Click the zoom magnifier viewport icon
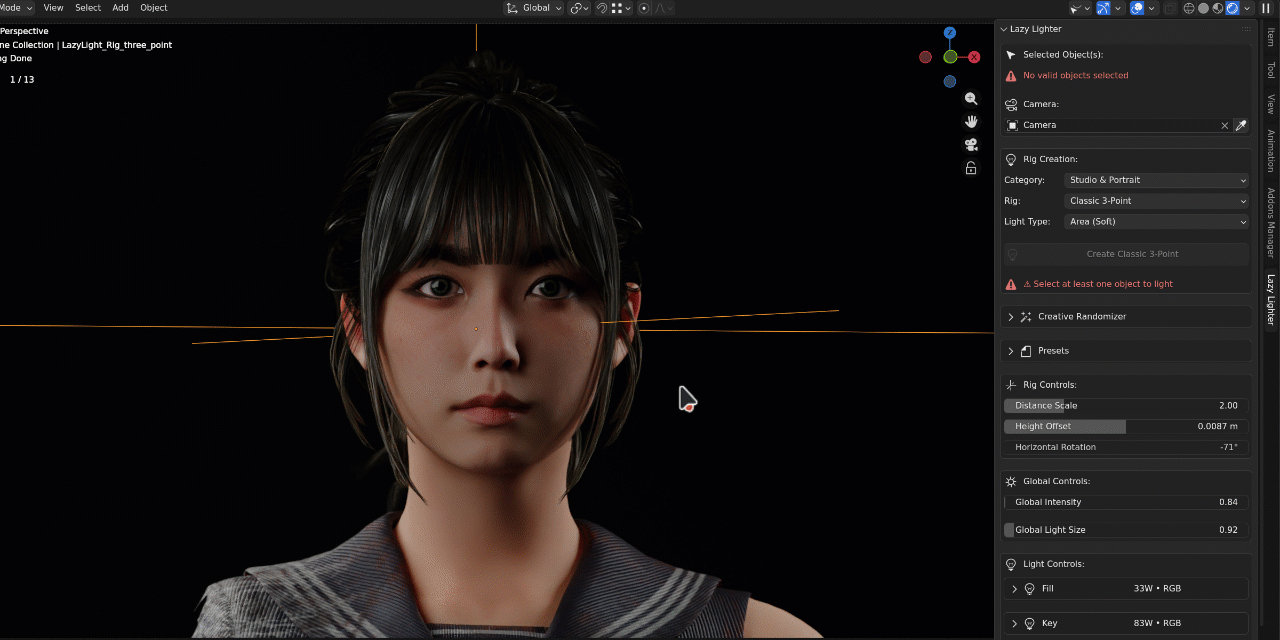1280x640 pixels. tap(971, 99)
